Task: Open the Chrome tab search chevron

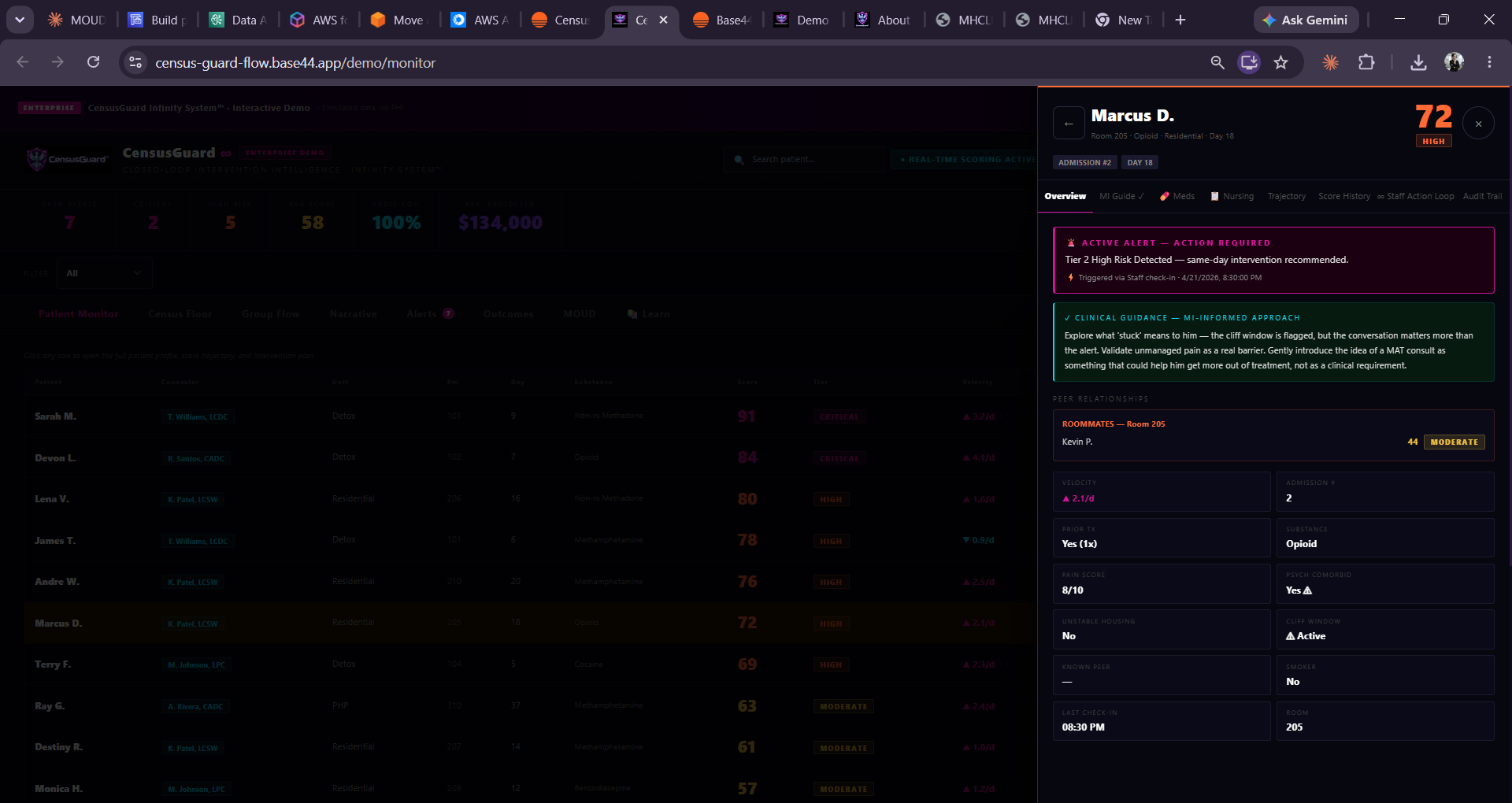Action: 20,20
